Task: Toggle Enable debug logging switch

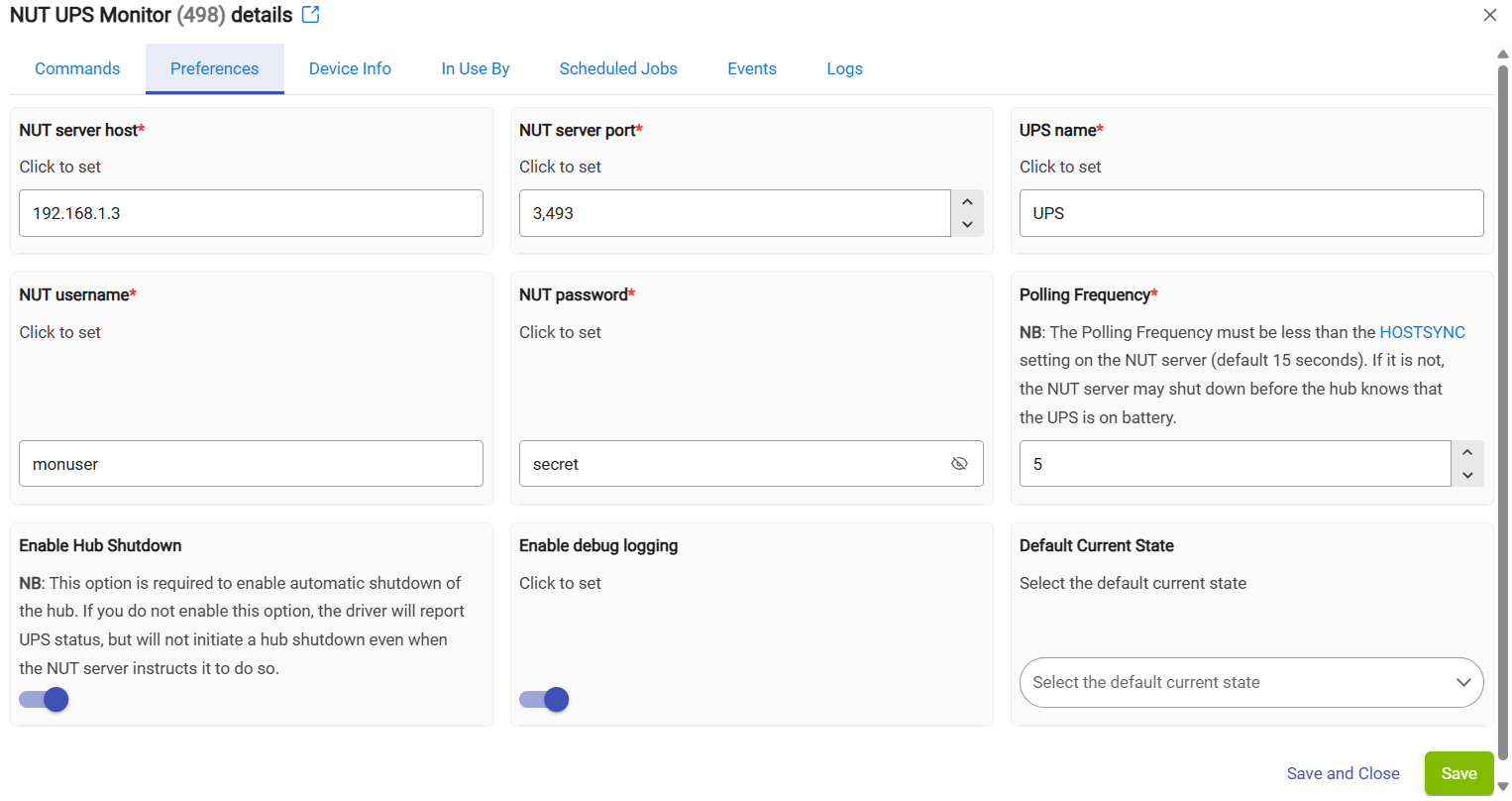Action: (544, 700)
